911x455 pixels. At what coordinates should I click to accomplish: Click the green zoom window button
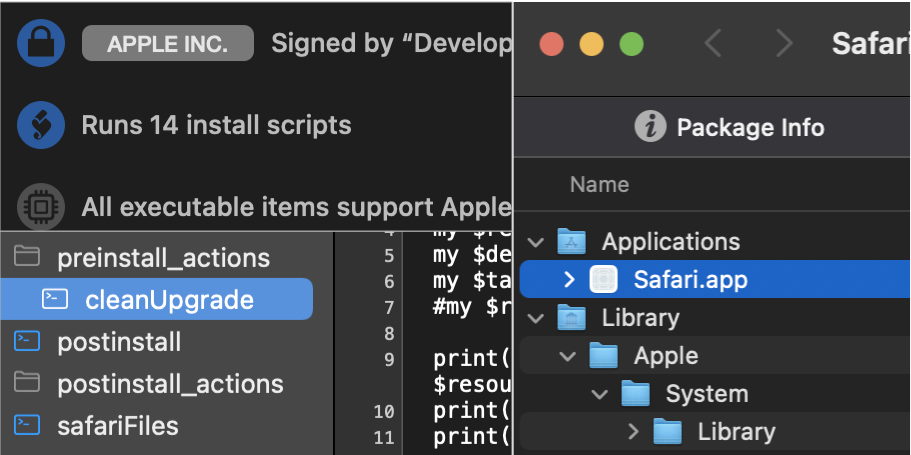pyautogui.click(x=632, y=44)
